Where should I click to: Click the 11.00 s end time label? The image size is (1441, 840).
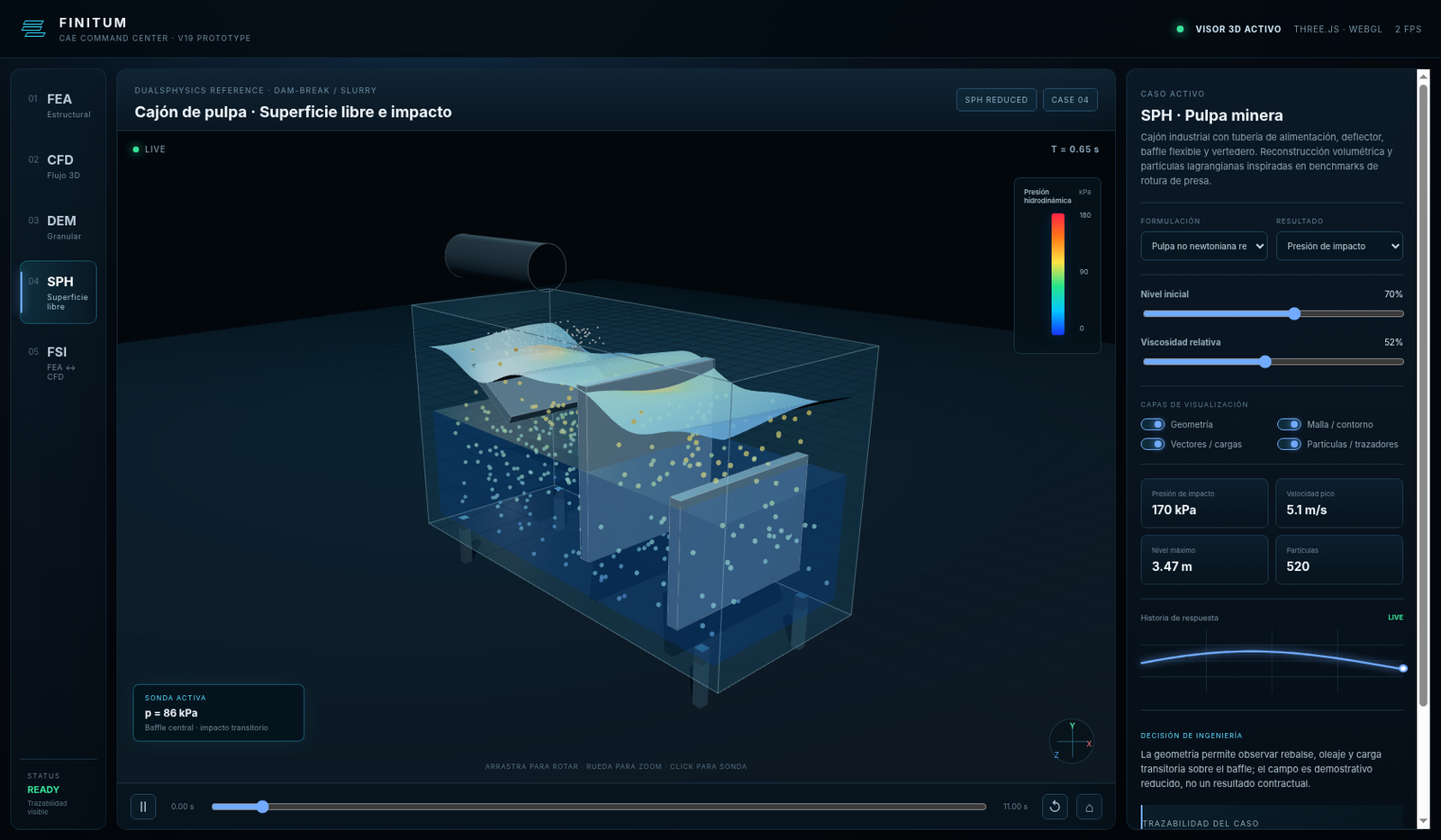(1015, 807)
